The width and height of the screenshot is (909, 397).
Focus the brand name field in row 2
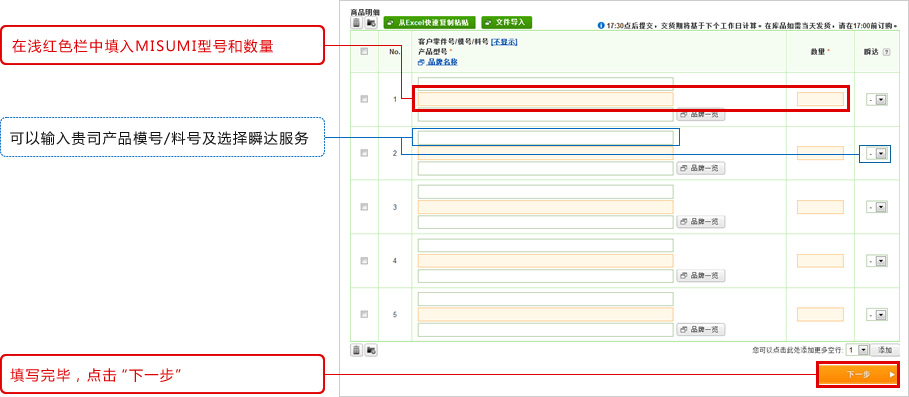[x=546, y=169]
